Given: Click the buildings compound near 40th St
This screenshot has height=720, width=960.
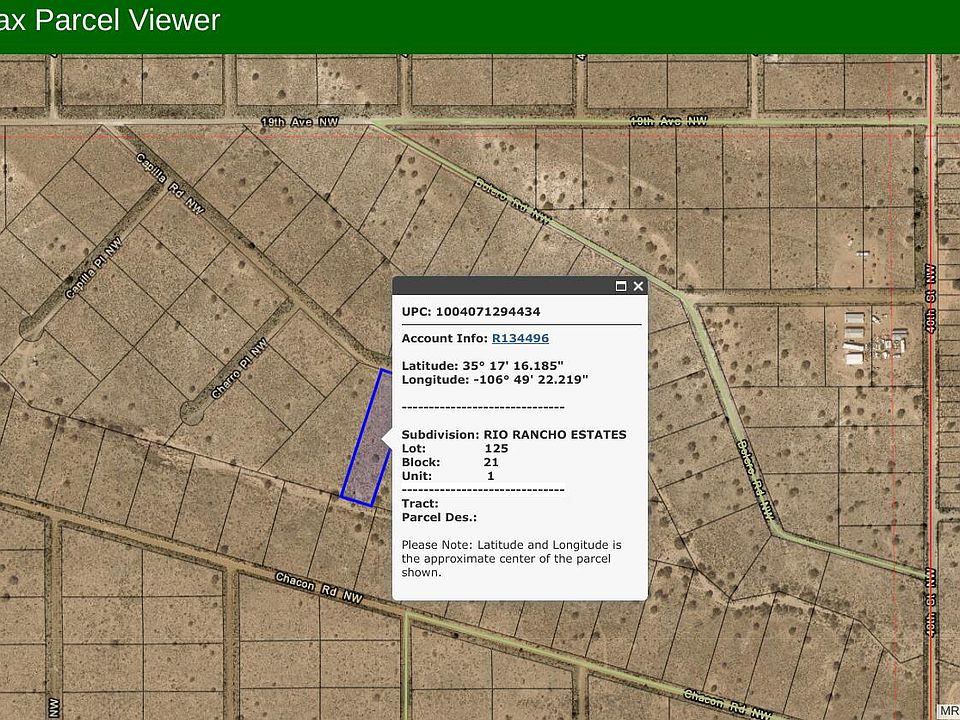Looking at the screenshot, I should tap(876, 340).
